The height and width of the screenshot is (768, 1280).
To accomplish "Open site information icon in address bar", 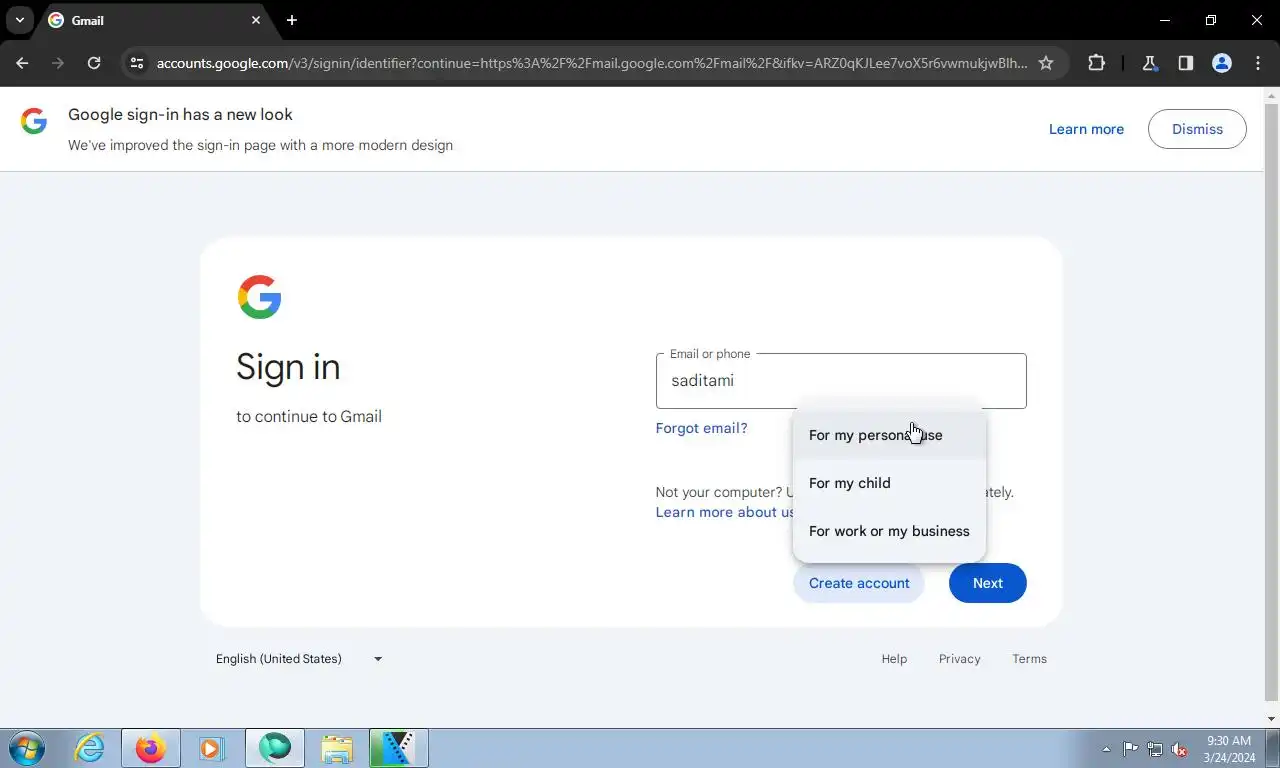I will [138, 63].
